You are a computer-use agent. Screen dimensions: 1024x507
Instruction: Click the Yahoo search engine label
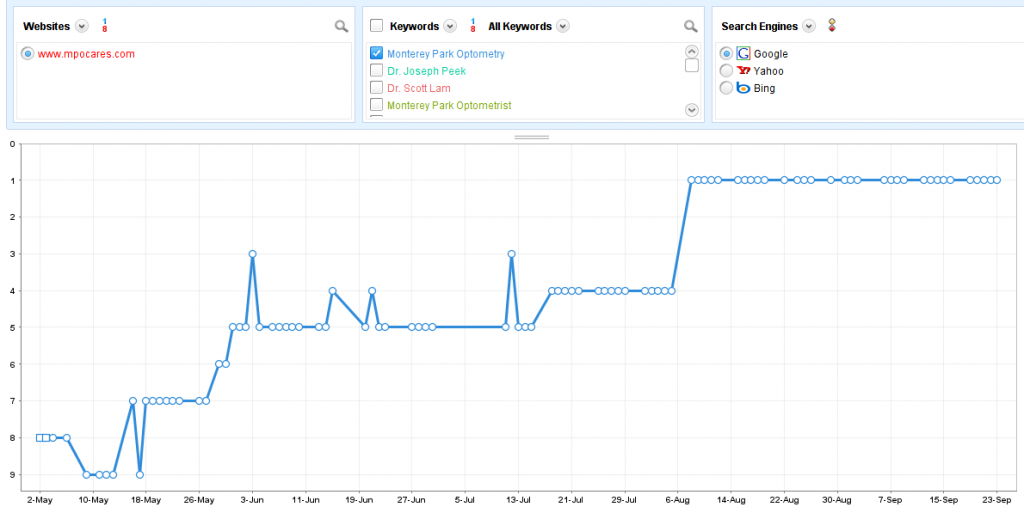click(x=769, y=71)
